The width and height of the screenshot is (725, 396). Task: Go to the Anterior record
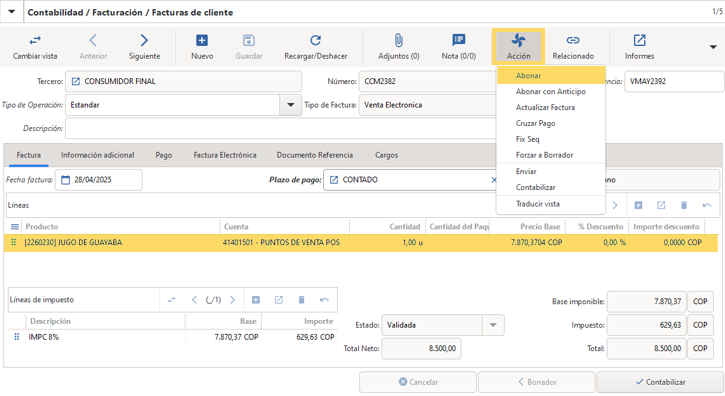coord(93,47)
